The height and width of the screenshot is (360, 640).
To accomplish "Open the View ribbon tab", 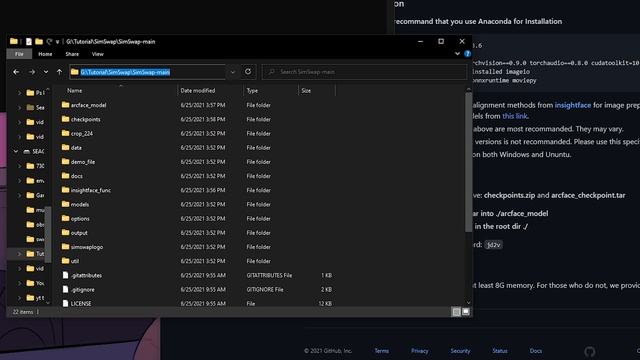I will tap(98, 54).
